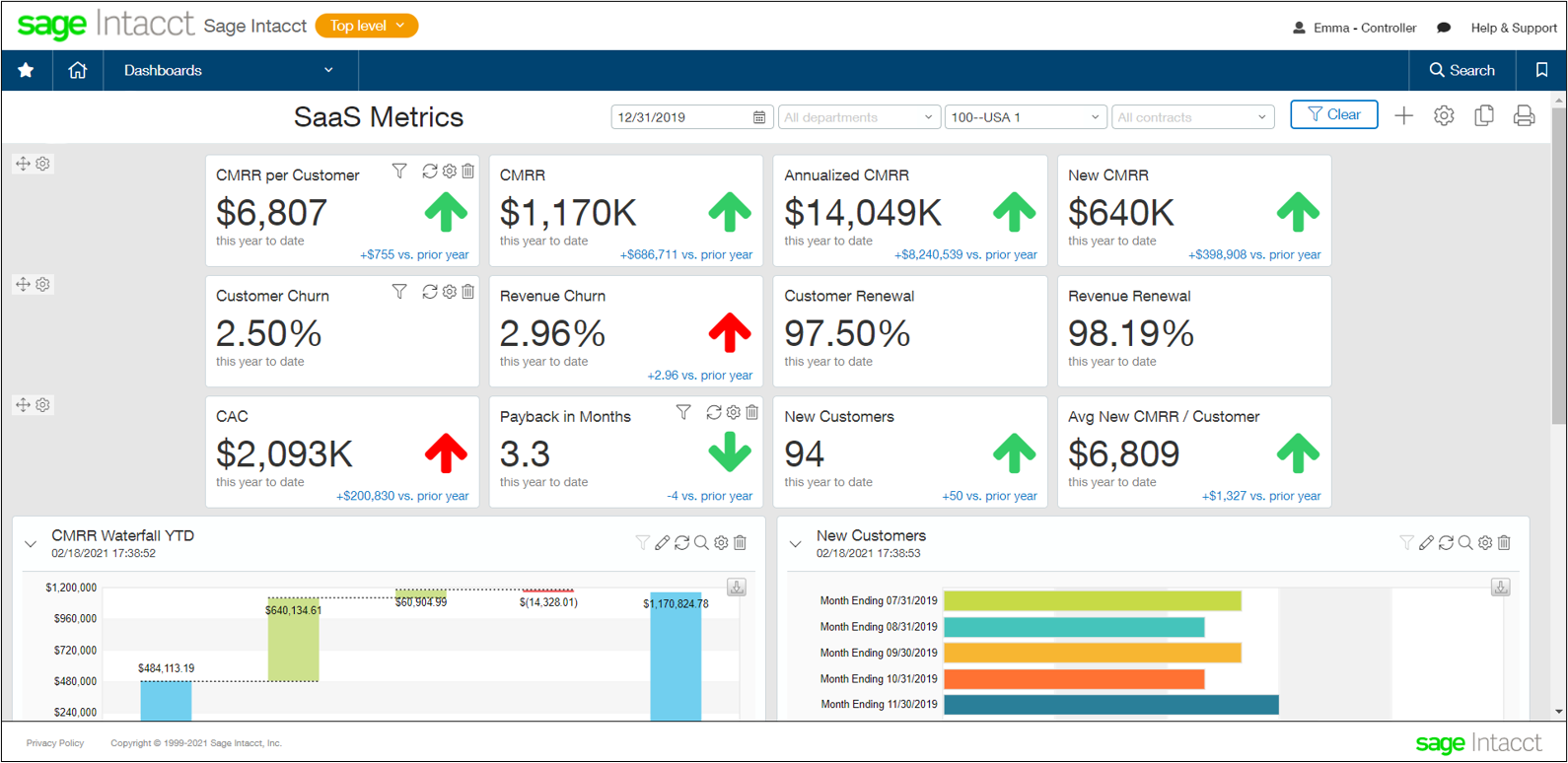The image size is (1568, 763).
Task: Delete the CMRR per Customer card
Action: 467,171
